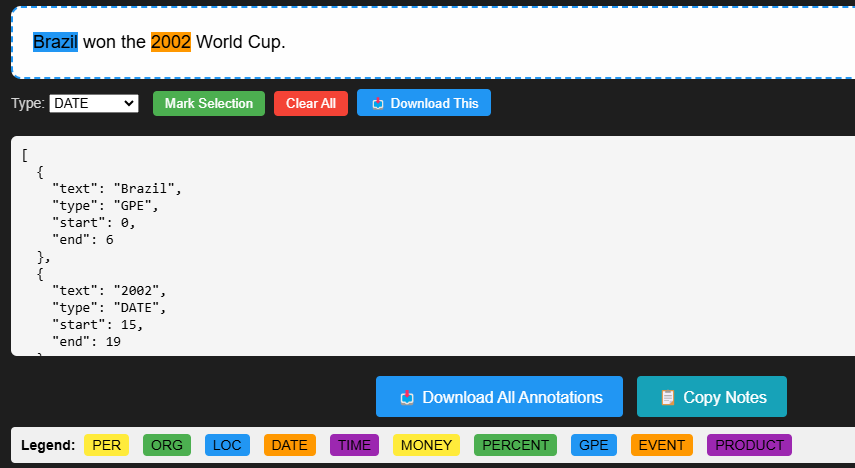Select the orange DATE legend tag

point(290,445)
